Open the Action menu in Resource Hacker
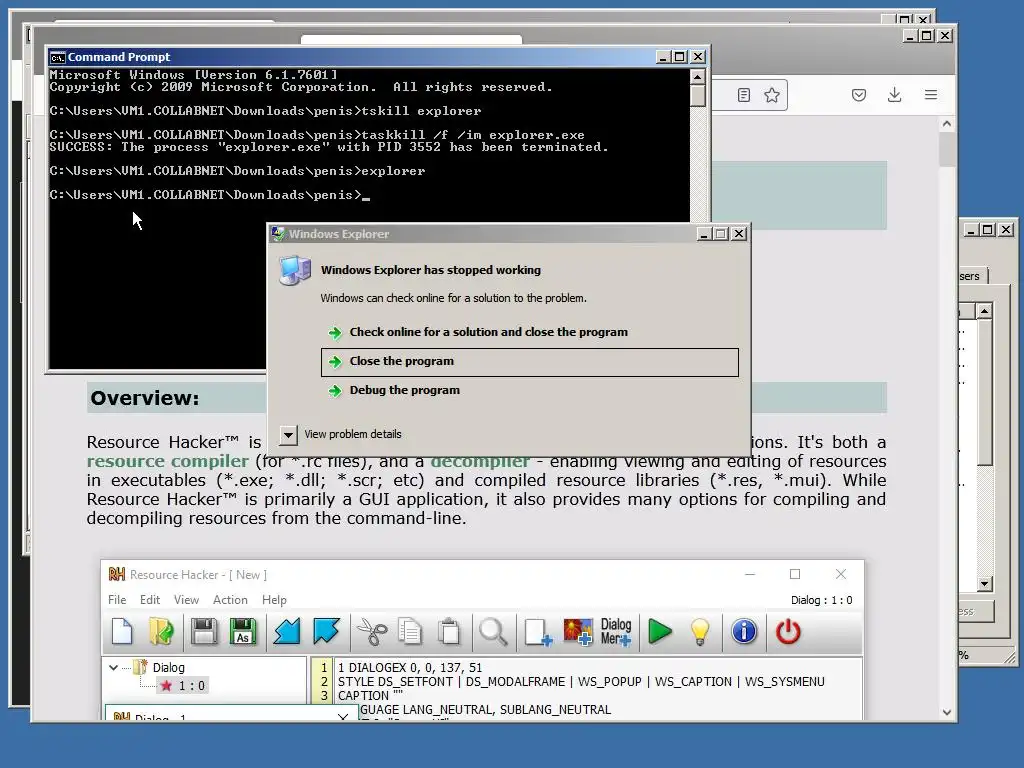This screenshot has width=1024, height=768. pyautogui.click(x=230, y=600)
